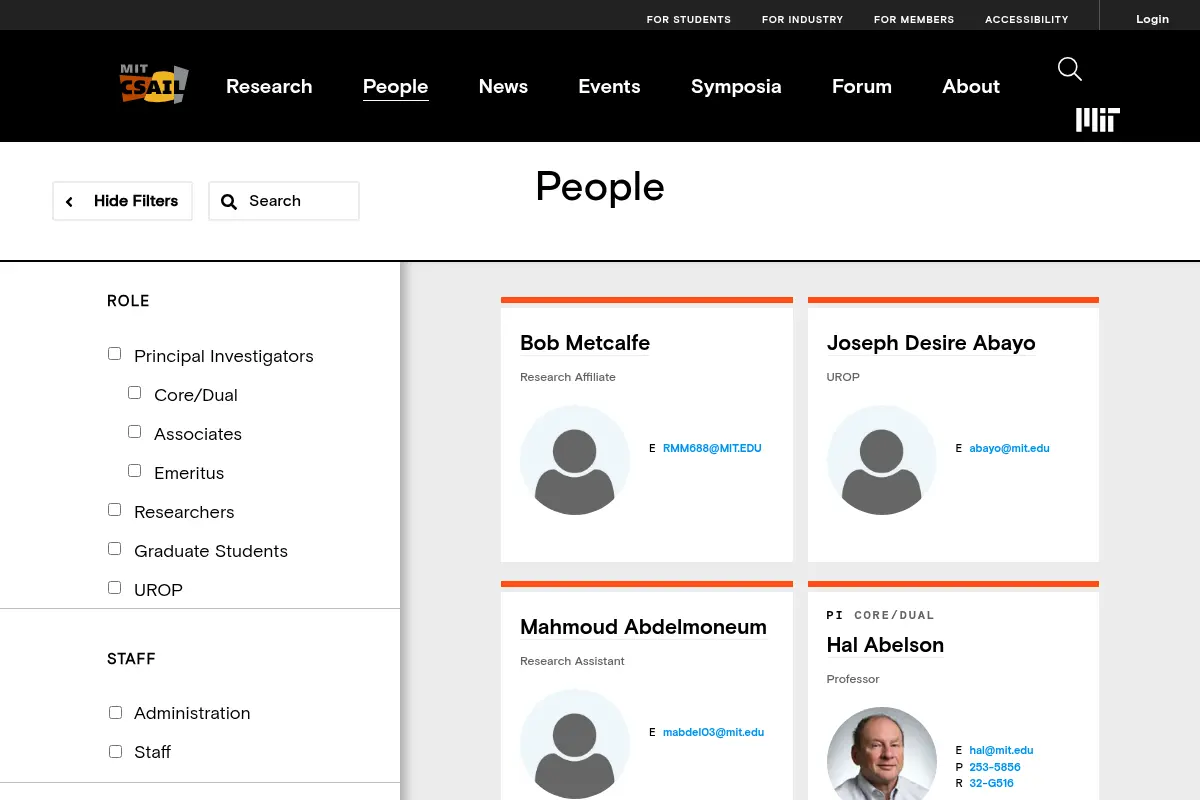
Task: Click Bob Metcalfe's avatar placeholder
Action: (575, 460)
